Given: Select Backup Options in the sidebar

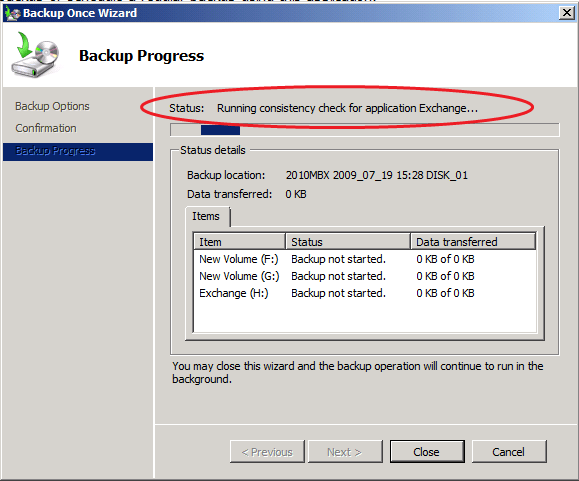Looking at the screenshot, I should 52,106.
